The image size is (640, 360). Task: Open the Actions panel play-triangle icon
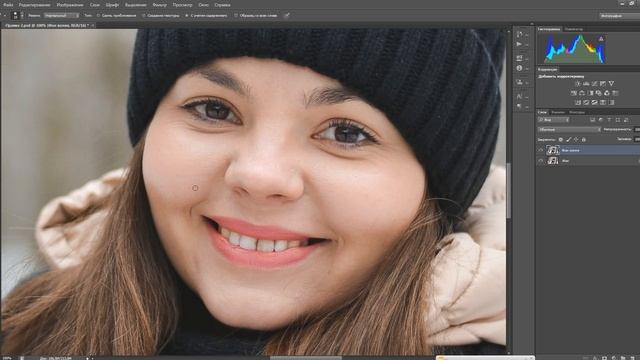pos(519,44)
